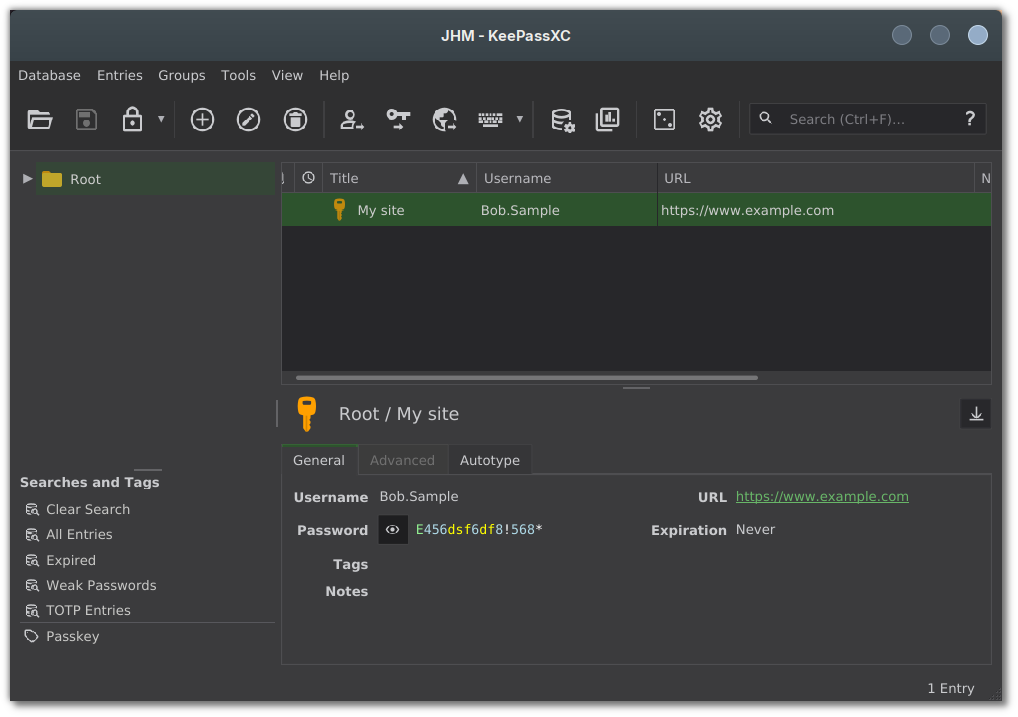Screen dimensions: 1018x717
Task: Add a new entry with plus icon
Action: pos(202,120)
